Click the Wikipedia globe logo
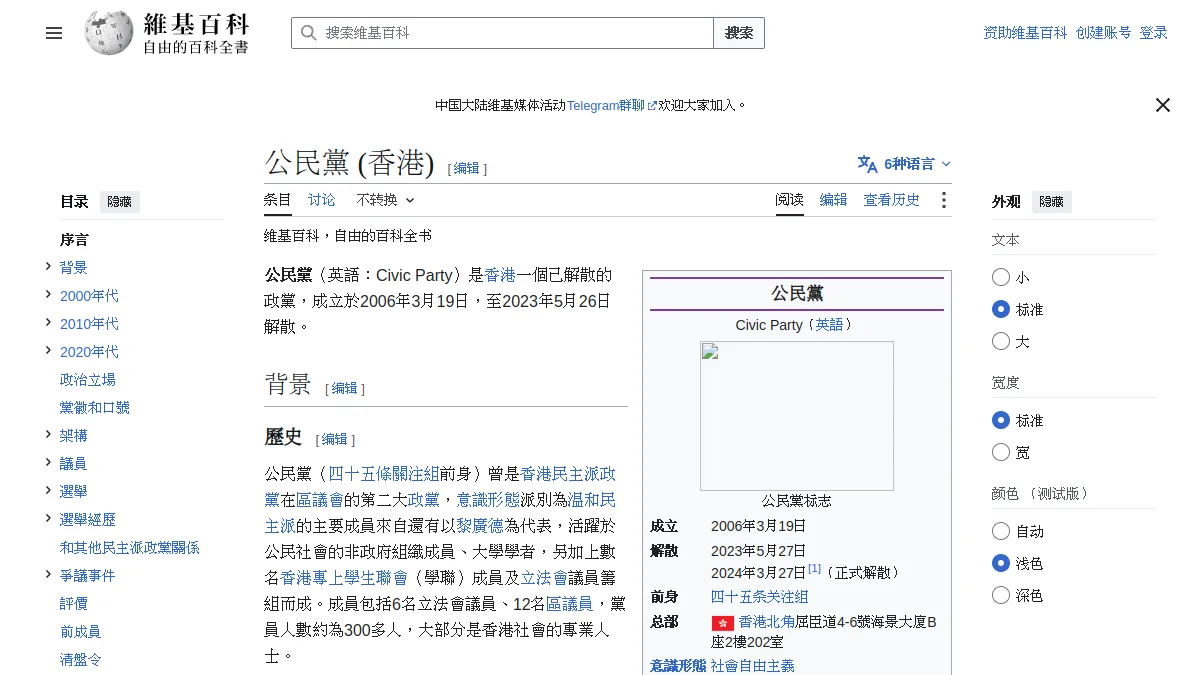The height and width of the screenshot is (675, 1200). [109, 32]
